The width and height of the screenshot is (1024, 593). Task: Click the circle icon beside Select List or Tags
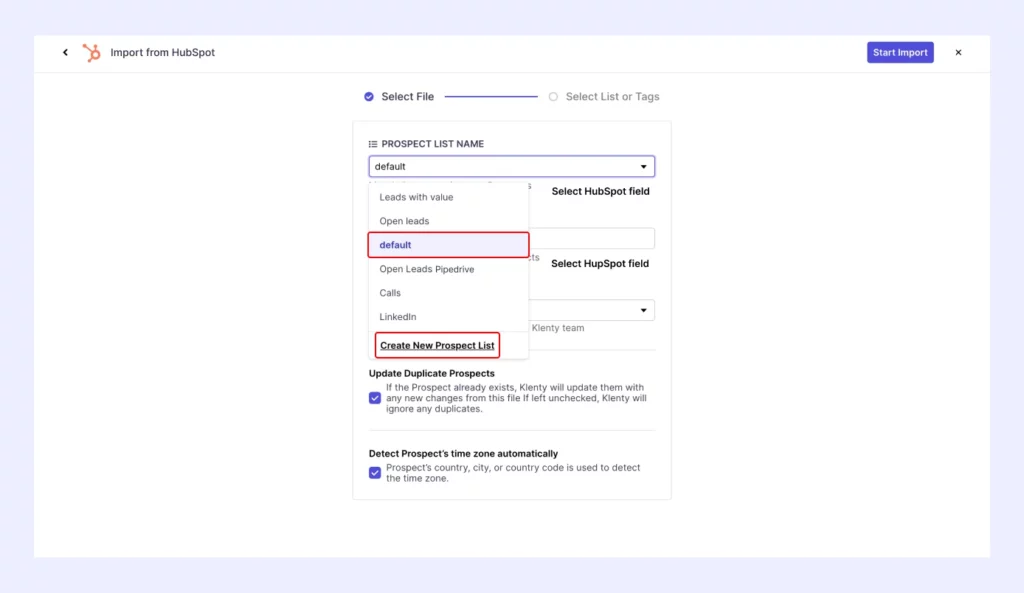pos(553,96)
